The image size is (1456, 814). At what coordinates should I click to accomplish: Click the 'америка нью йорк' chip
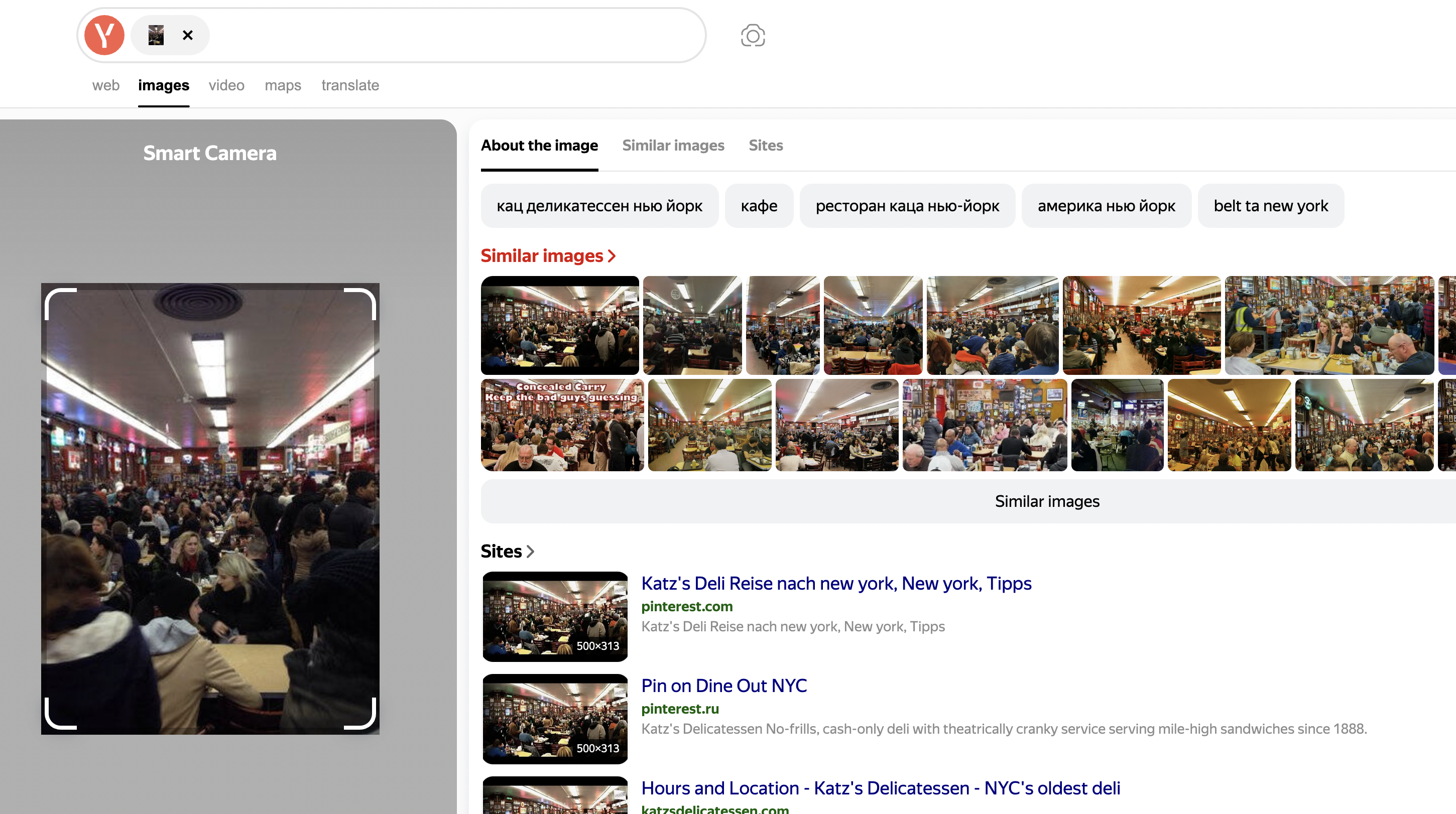click(1106, 206)
